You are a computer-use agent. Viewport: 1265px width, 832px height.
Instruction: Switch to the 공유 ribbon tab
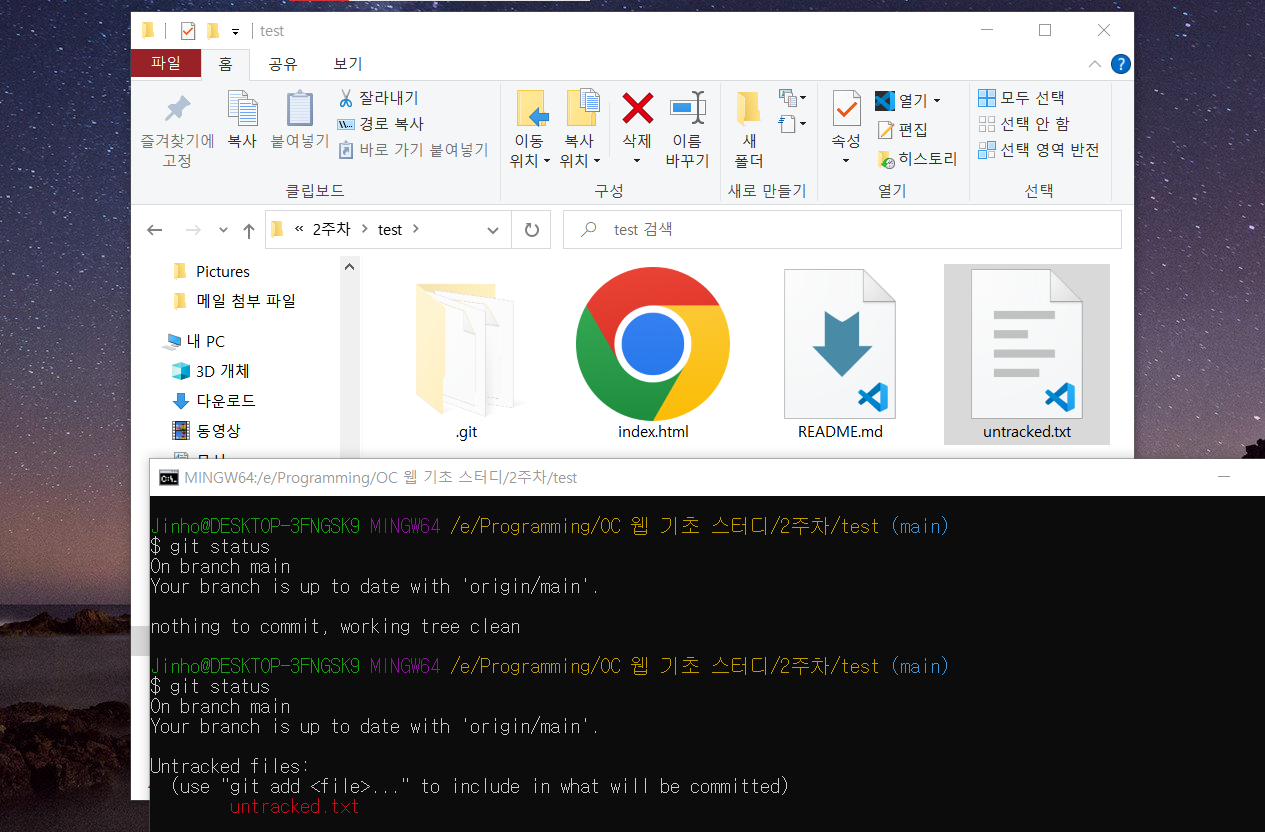pos(283,64)
